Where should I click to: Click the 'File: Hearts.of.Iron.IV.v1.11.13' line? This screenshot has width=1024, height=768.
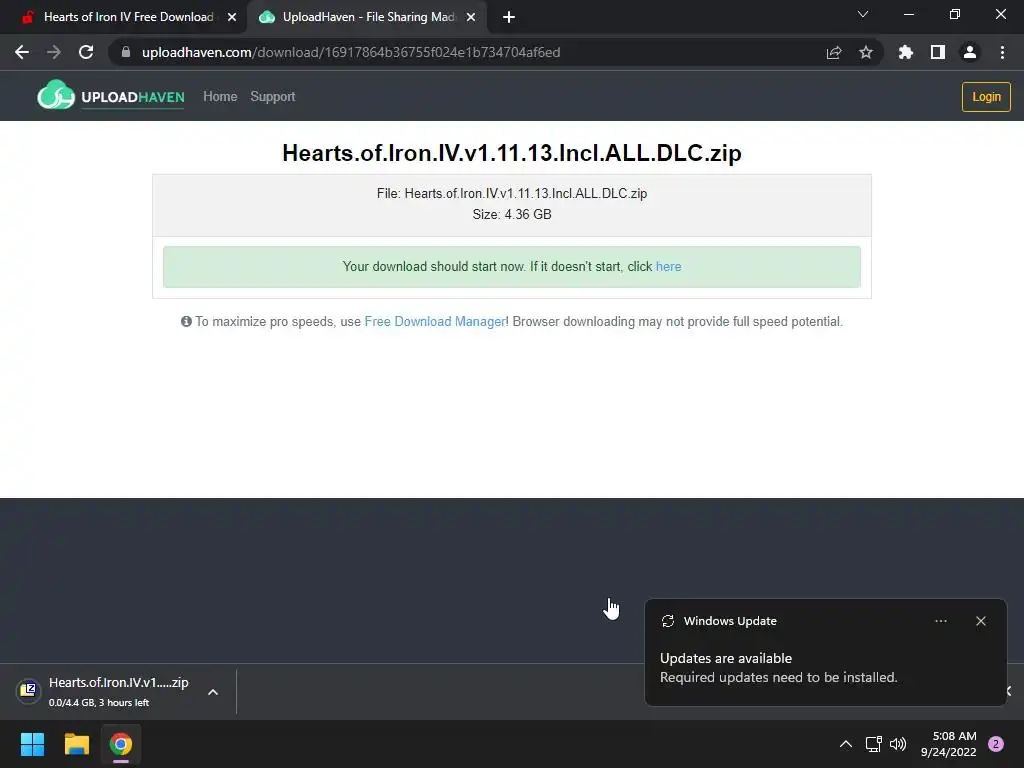click(512, 193)
